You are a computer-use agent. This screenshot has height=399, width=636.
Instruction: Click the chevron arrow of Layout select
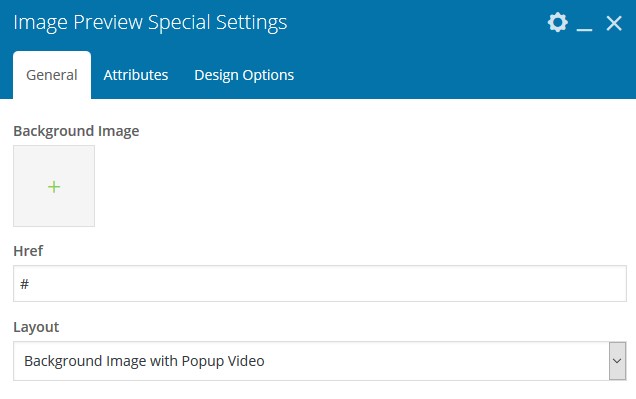click(x=617, y=361)
